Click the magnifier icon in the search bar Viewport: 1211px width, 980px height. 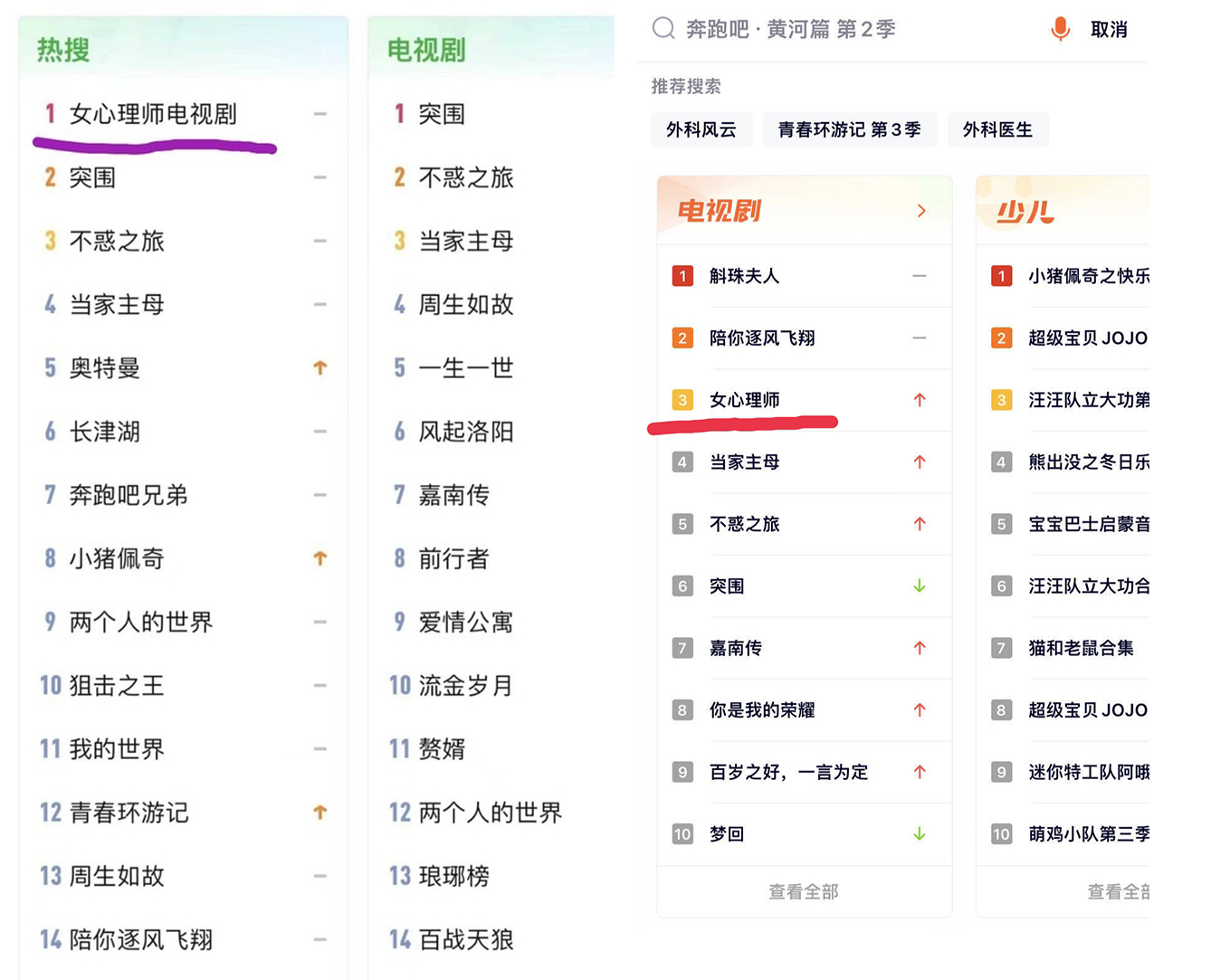point(663,29)
